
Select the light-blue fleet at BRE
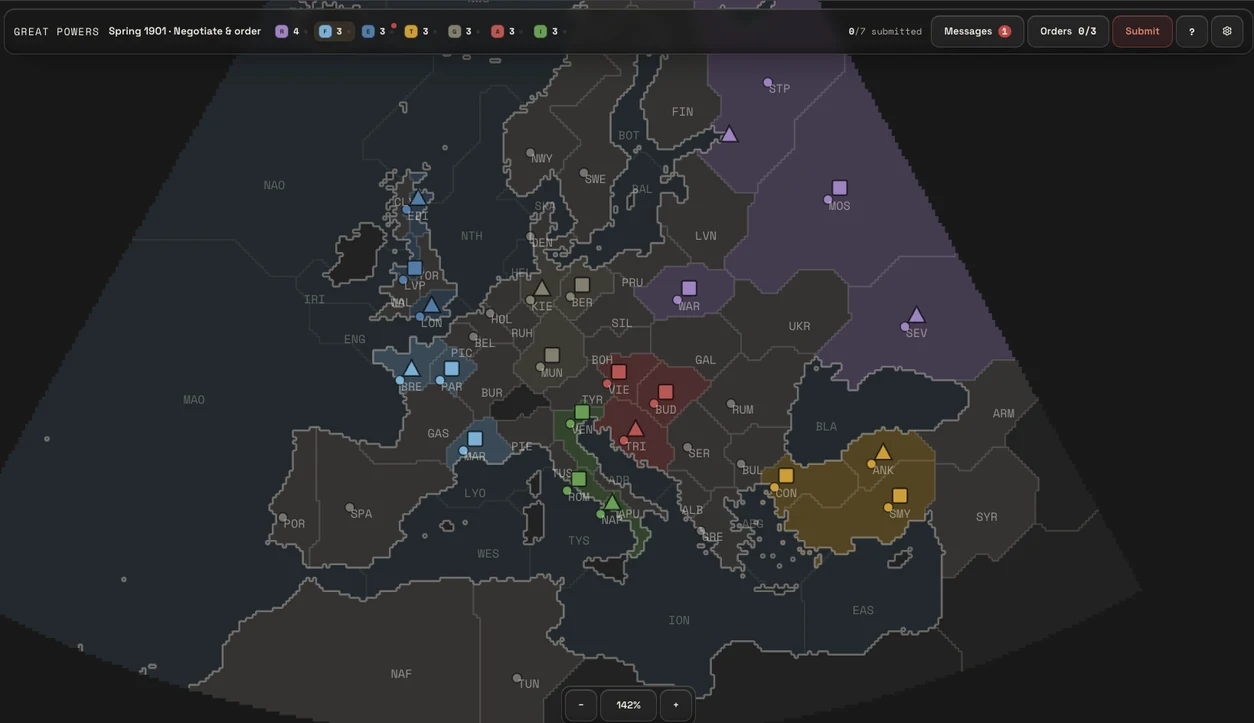pos(411,368)
